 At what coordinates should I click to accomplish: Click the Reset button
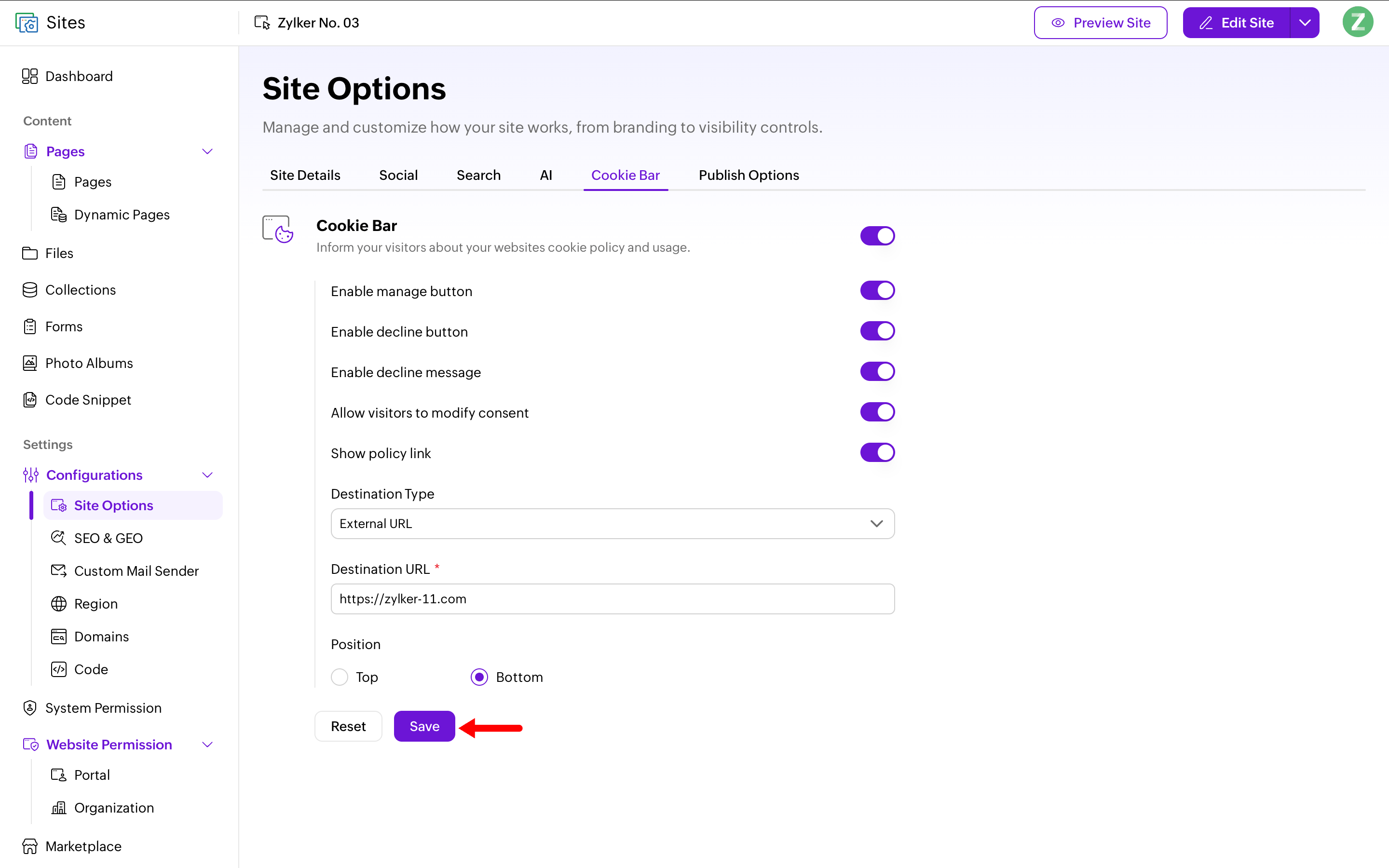(x=348, y=726)
